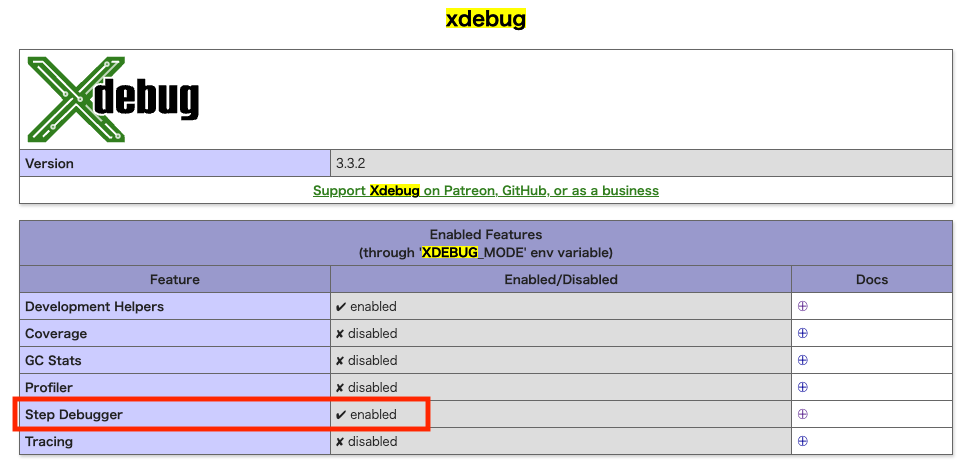Viewport: 971px width, 467px height.
Task: Click the xdebug page heading
Action: (486, 19)
